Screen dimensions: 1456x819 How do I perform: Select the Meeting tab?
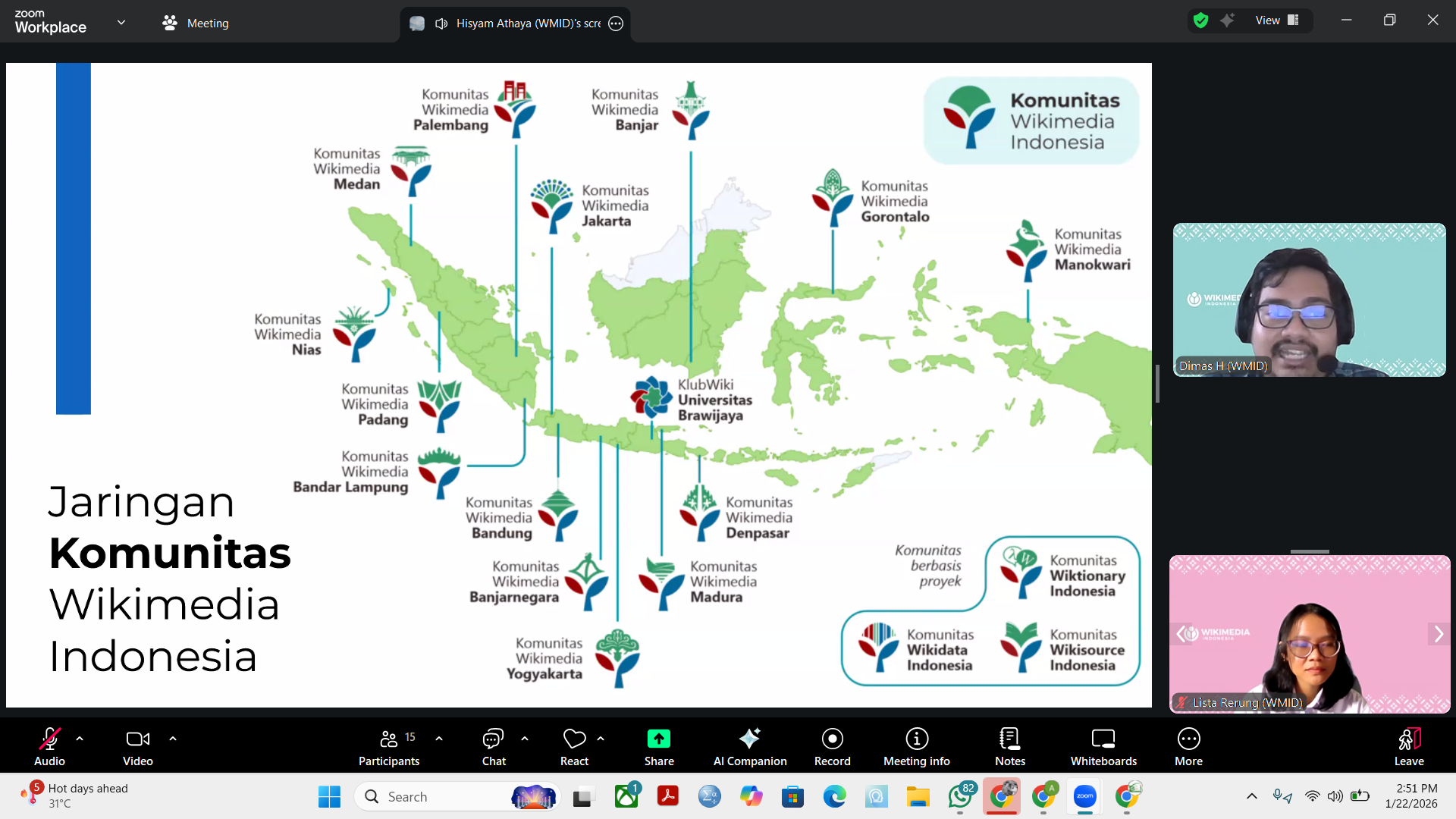196,23
